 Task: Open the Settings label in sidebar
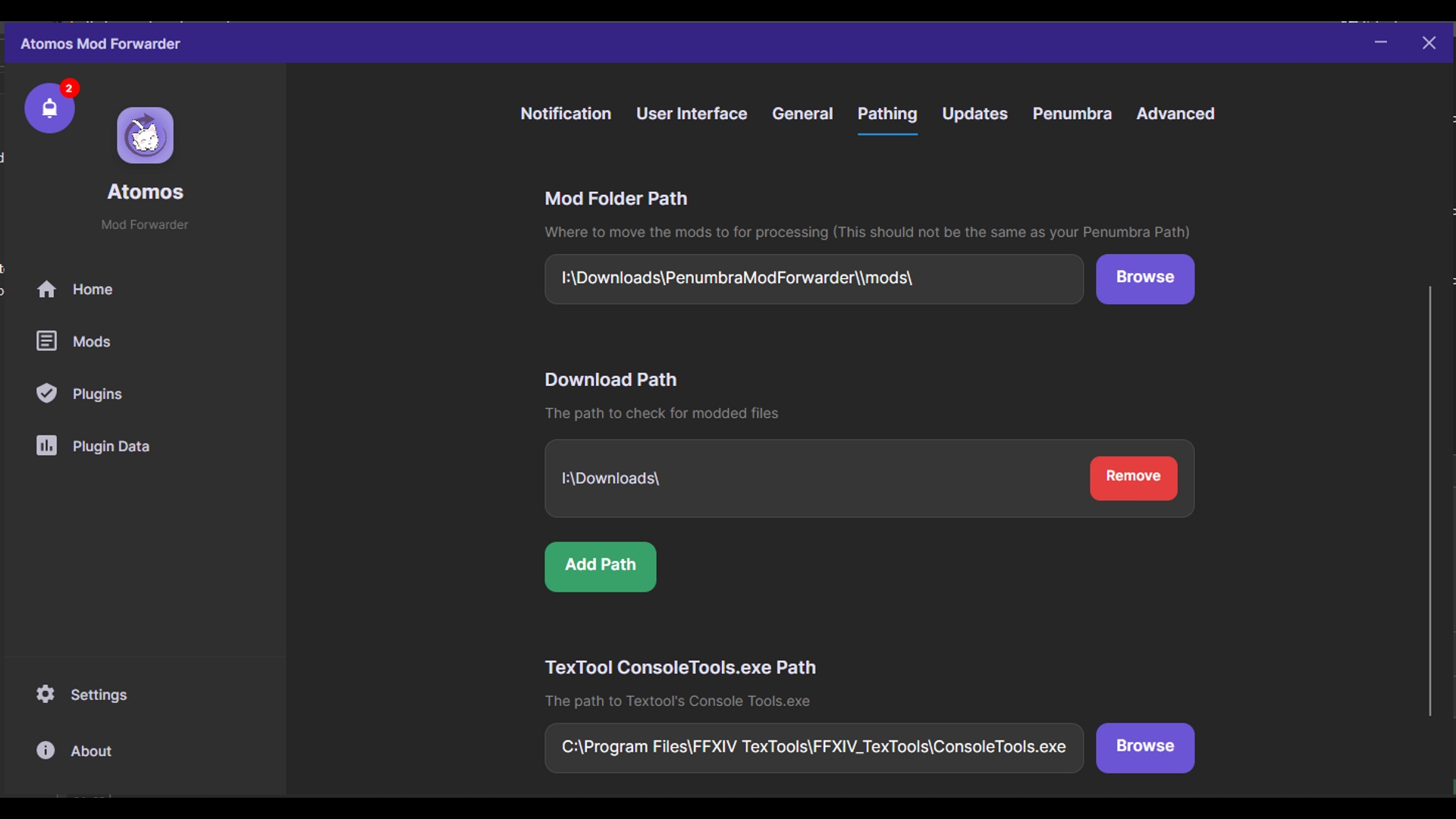[99, 695]
